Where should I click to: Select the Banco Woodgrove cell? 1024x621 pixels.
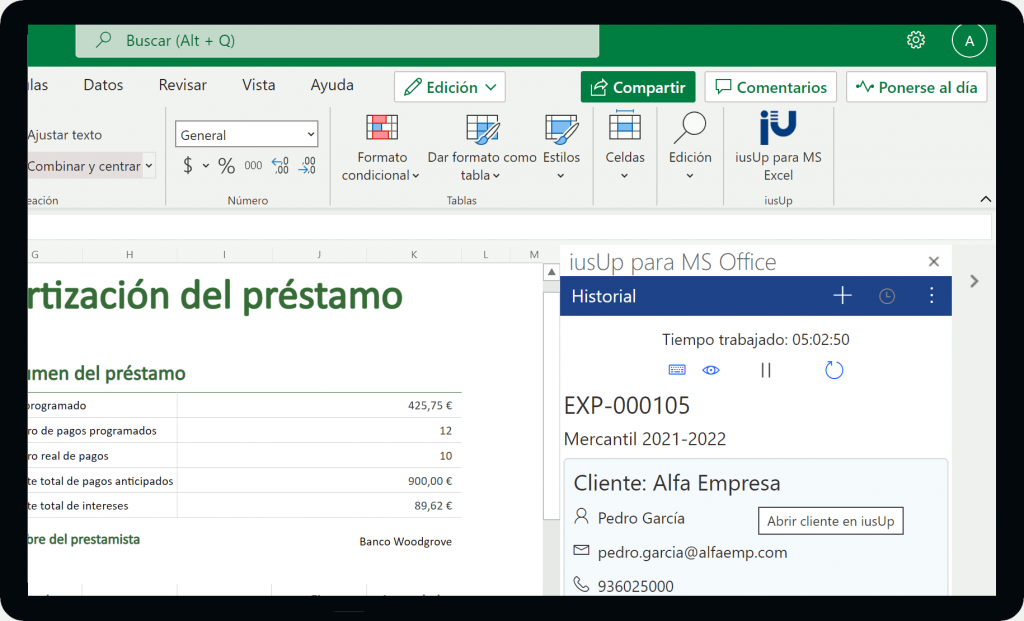click(406, 541)
